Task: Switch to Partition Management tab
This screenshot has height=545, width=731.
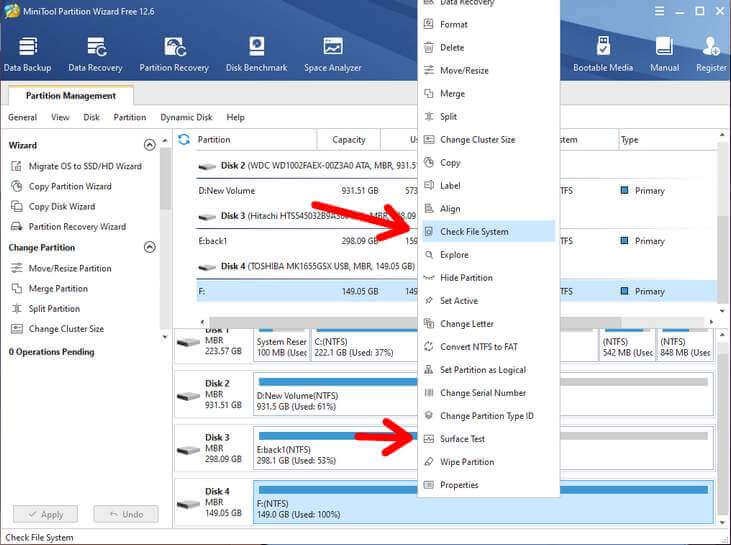Action: [x=71, y=96]
